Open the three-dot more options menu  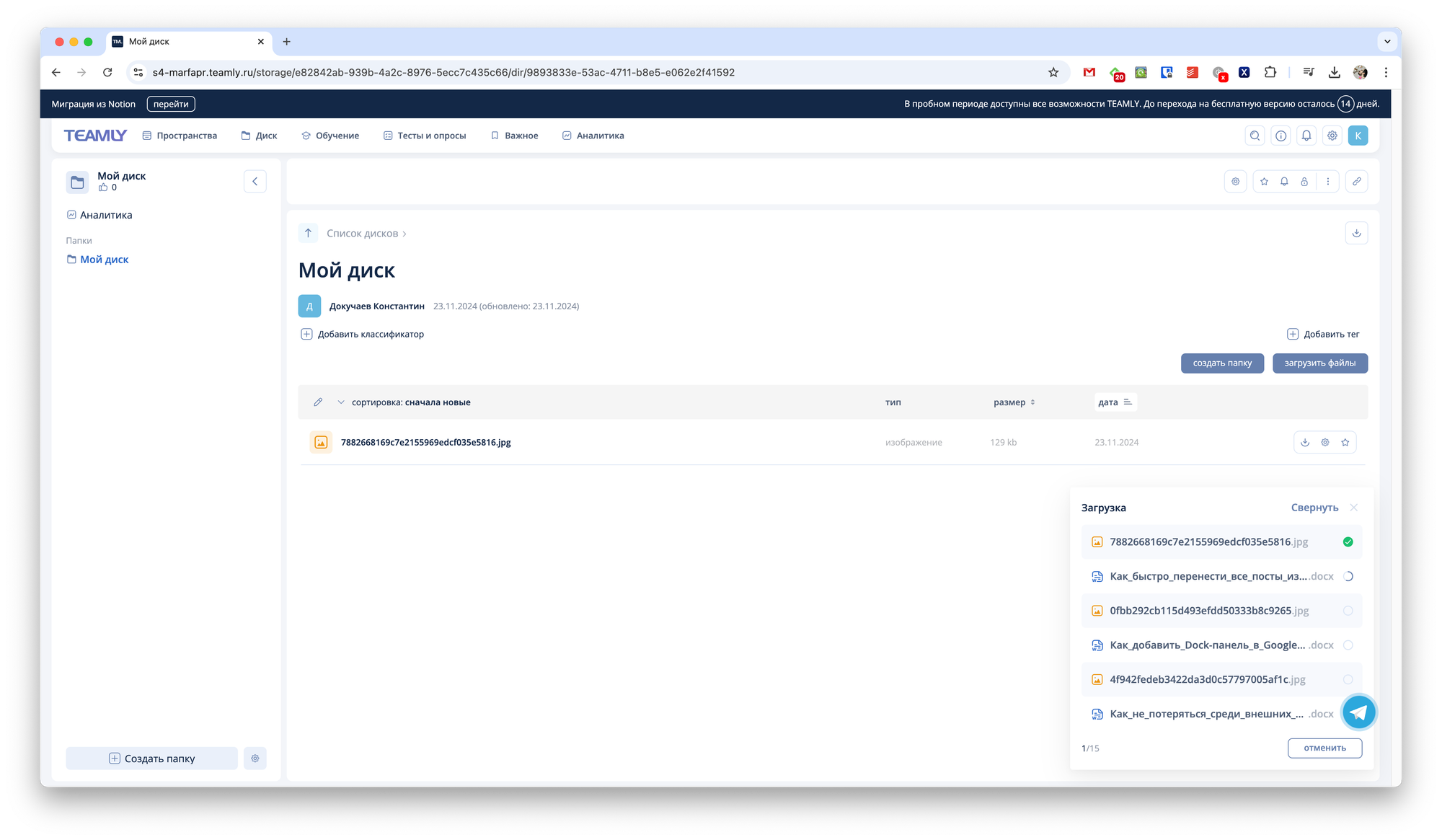1328,182
